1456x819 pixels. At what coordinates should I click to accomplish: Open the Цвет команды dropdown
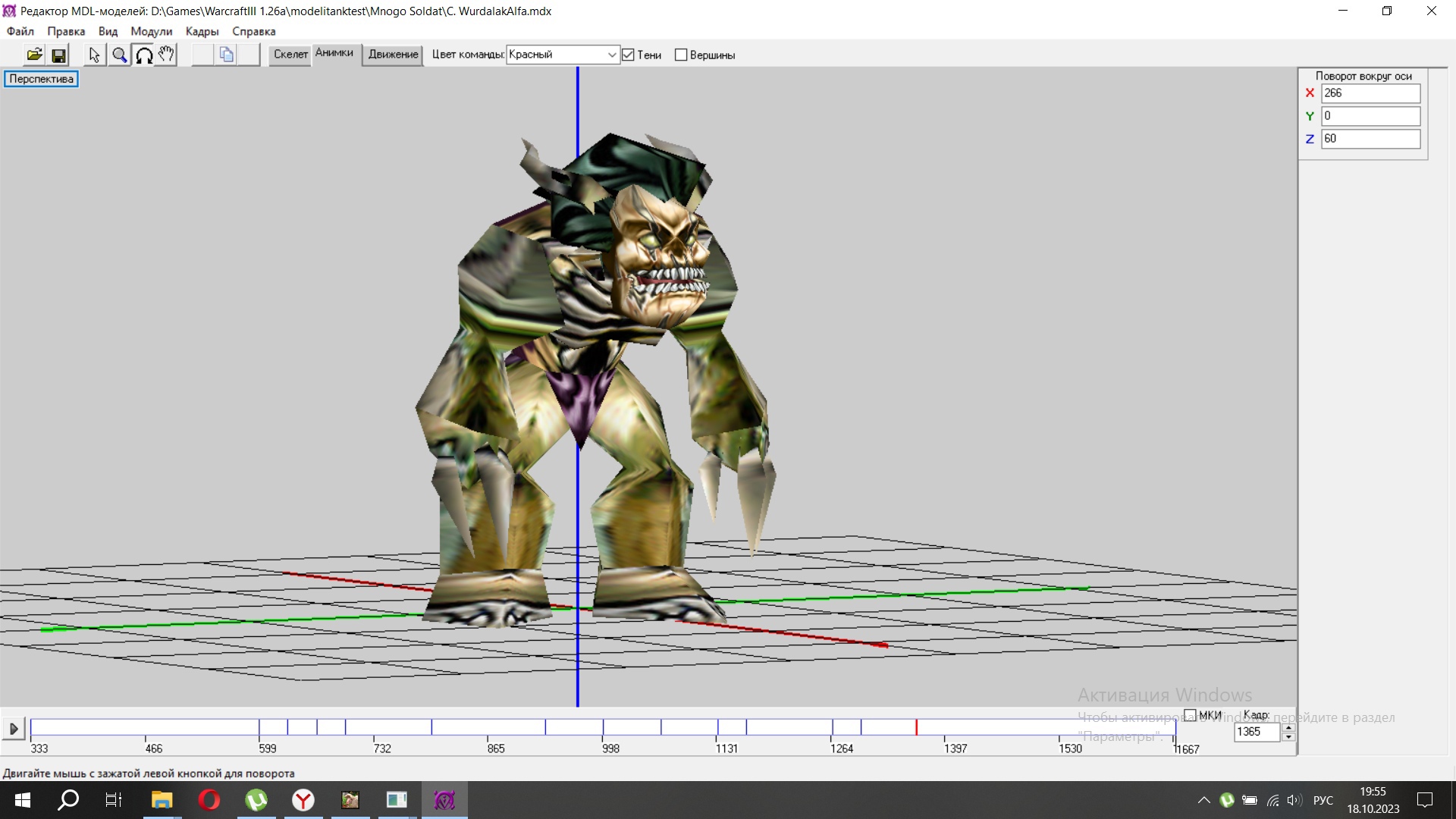point(563,55)
